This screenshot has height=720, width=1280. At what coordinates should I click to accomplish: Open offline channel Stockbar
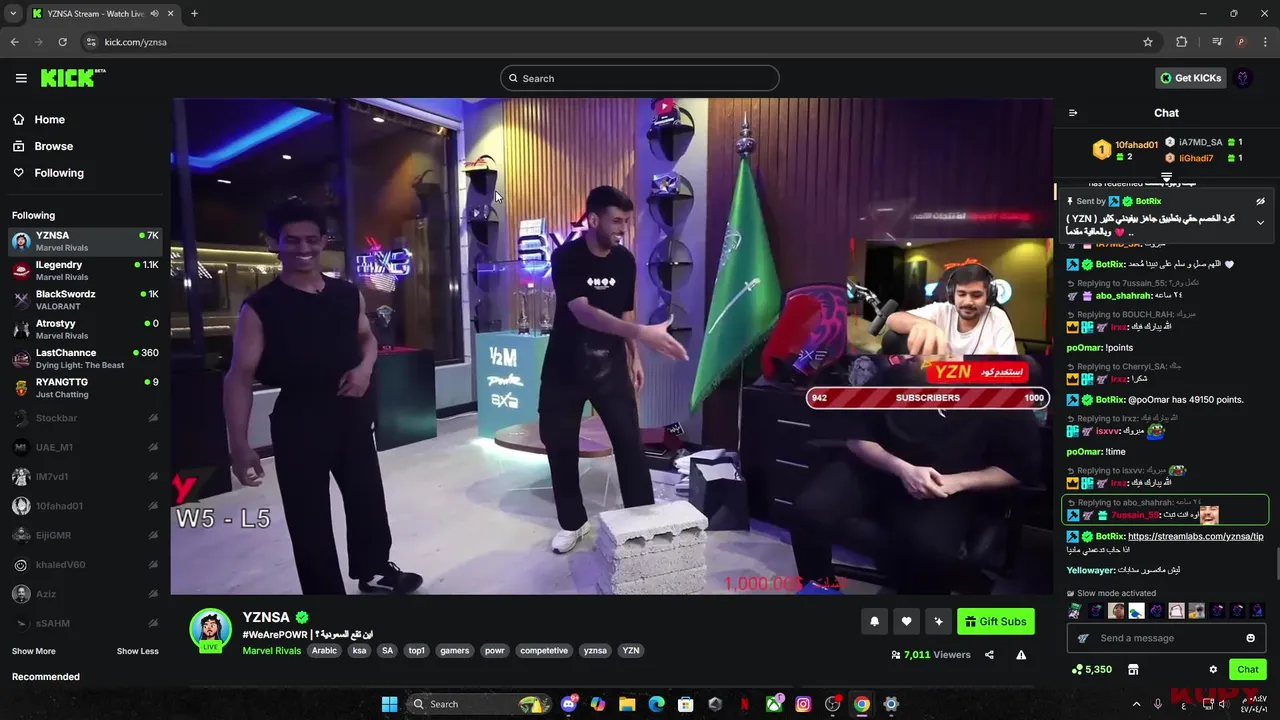85,418
